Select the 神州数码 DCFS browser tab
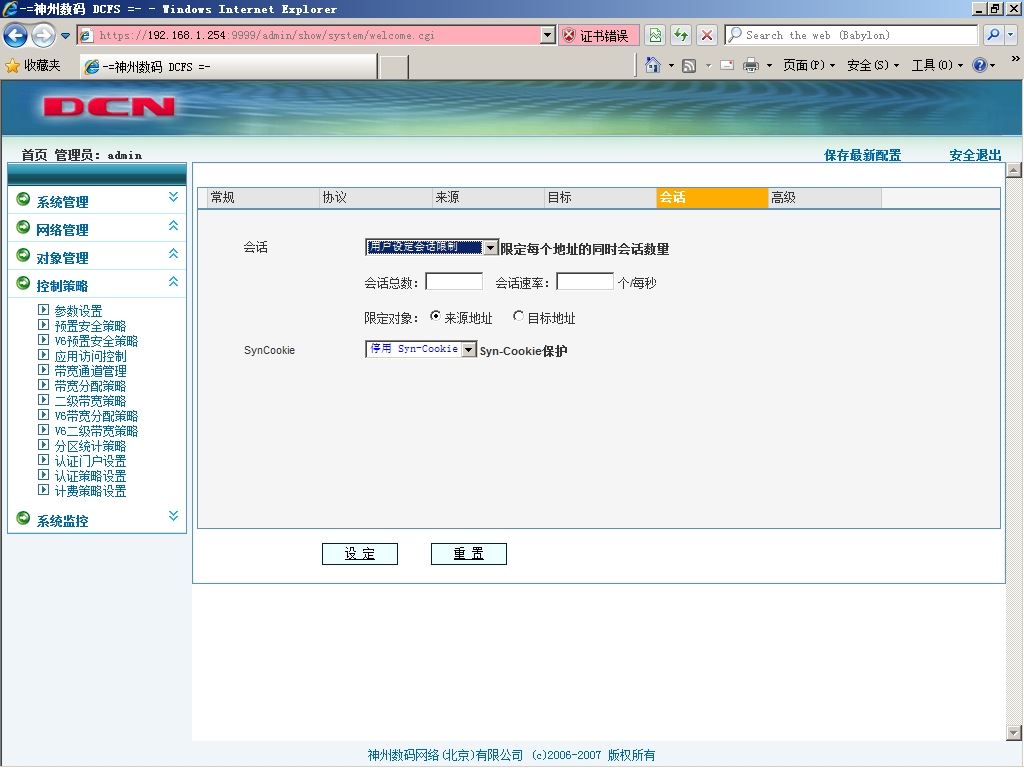Image resolution: width=1024 pixels, height=768 pixels. pyautogui.click(x=229, y=67)
